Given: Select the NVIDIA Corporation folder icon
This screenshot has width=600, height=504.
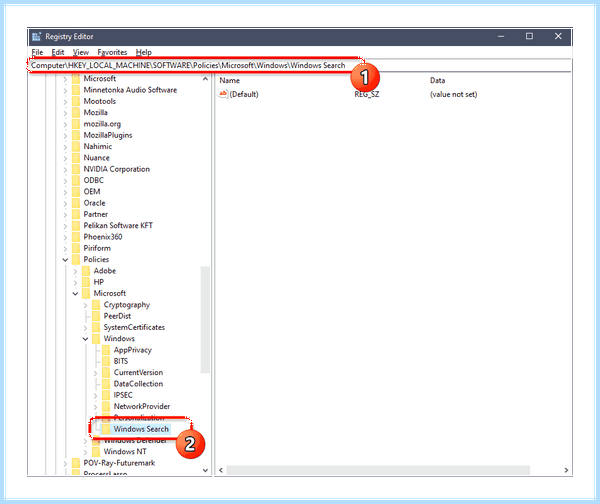Looking at the screenshot, I should 76,169.
